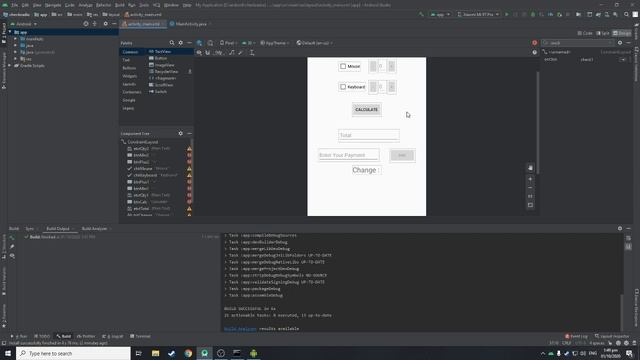Click the attributes search field
640x360 pixels.
coord(578,43)
